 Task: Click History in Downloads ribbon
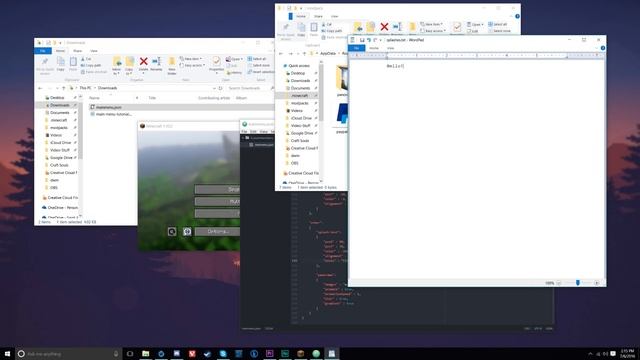click(234, 73)
